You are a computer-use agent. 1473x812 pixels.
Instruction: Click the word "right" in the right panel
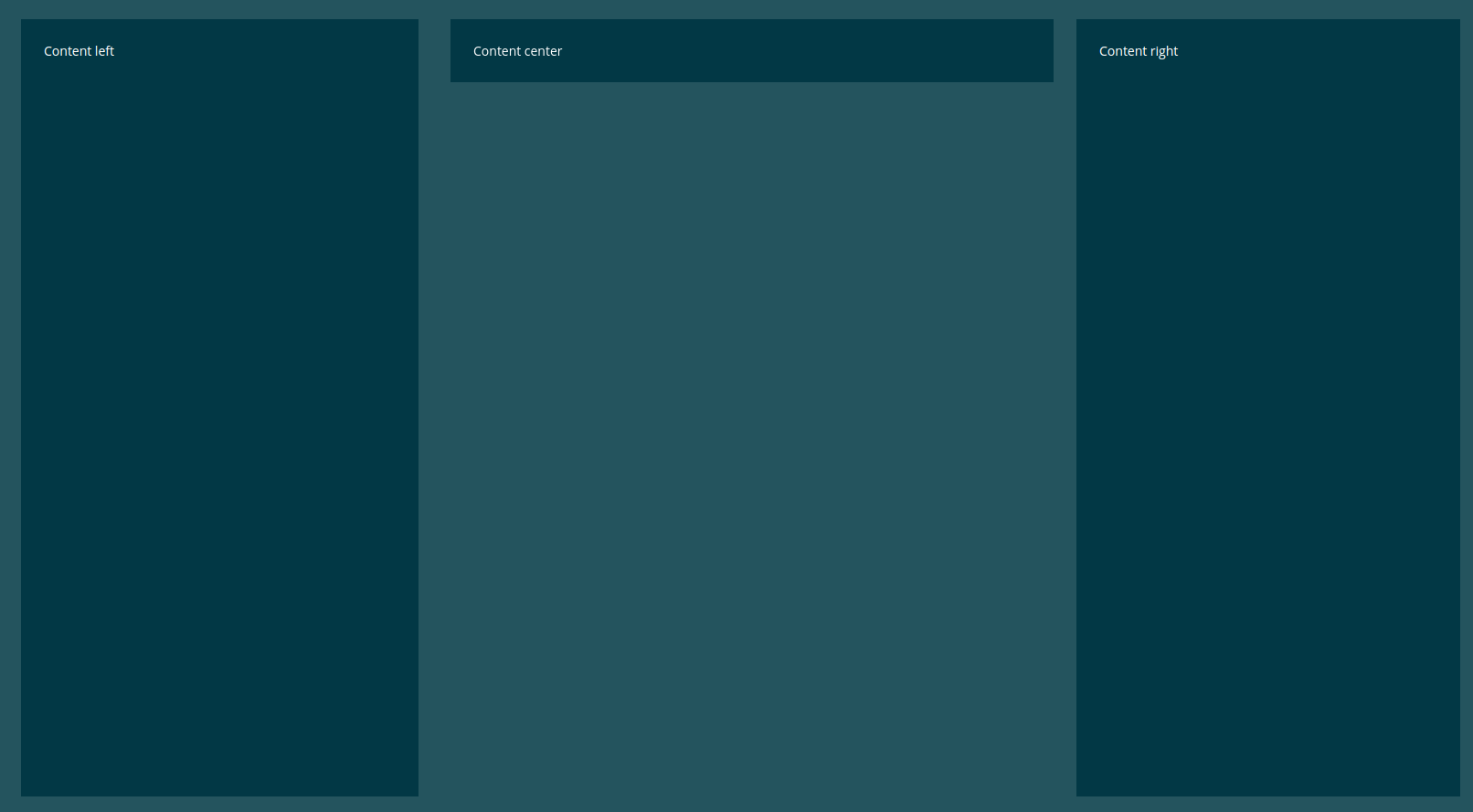tap(1164, 51)
